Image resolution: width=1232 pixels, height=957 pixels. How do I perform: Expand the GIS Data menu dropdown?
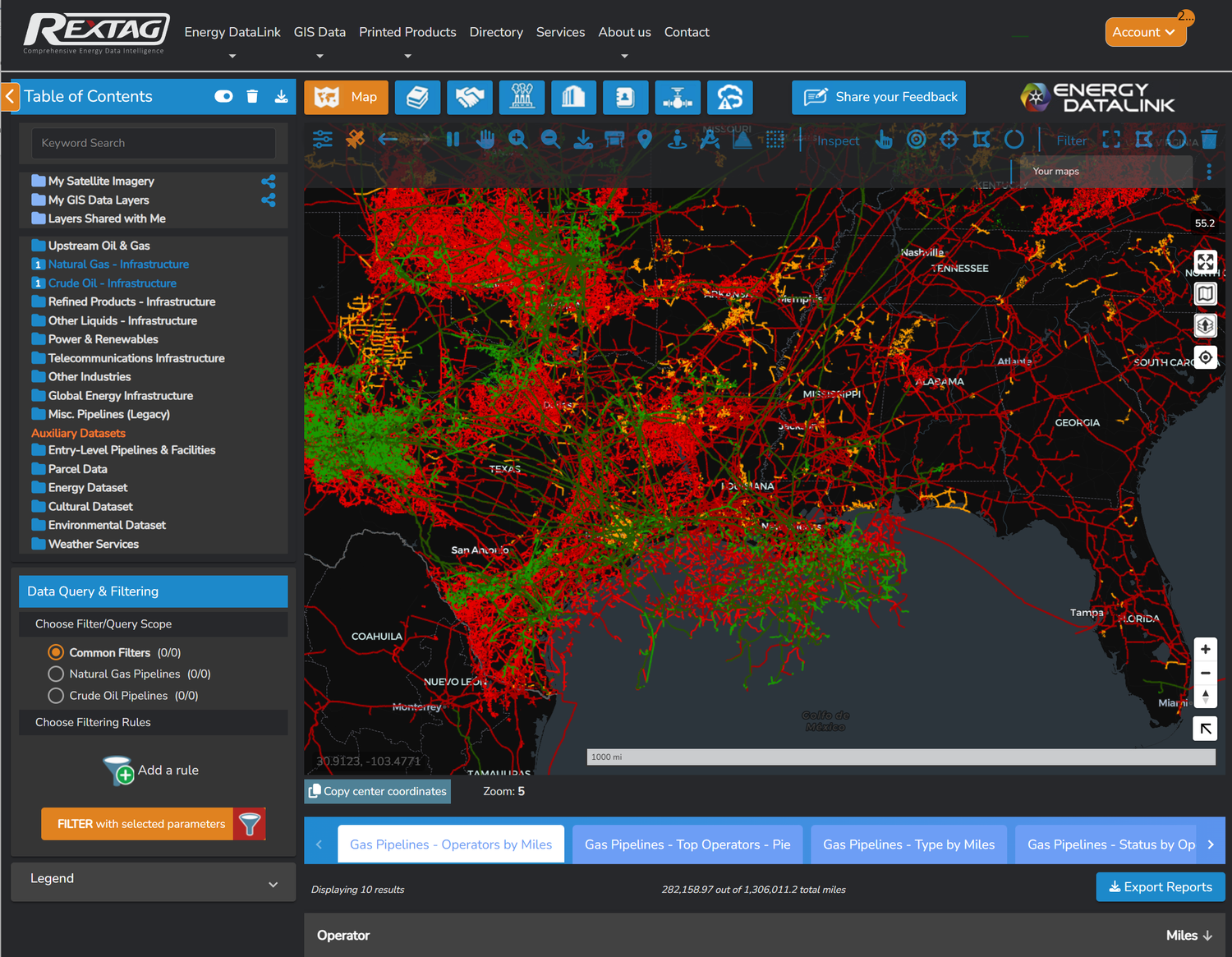319,32
